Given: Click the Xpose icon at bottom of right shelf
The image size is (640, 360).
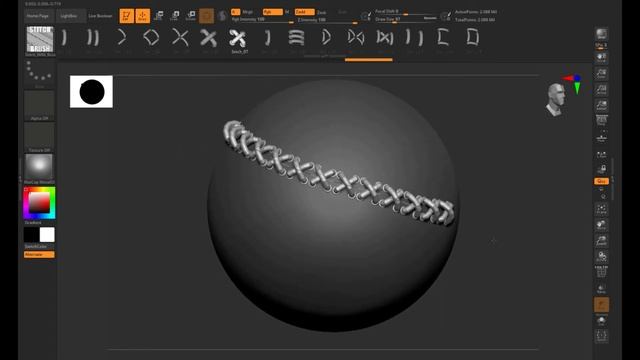Looking at the screenshot, I should (x=601, y=336).
